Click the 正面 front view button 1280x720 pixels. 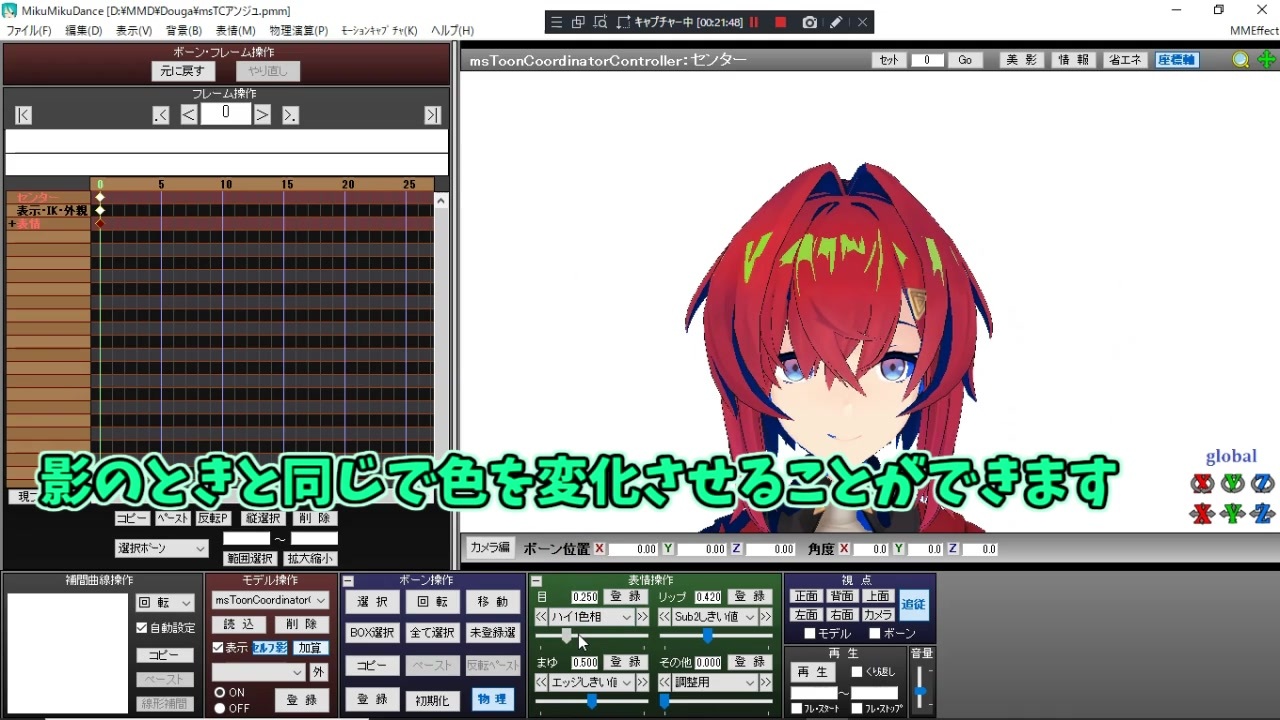(x=806, y=596)
